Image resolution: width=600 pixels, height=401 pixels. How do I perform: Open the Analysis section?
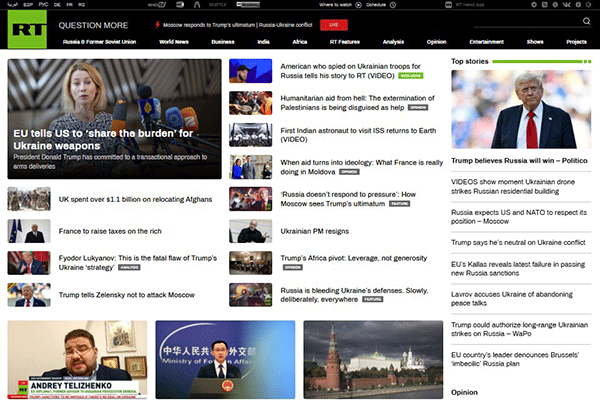pos(393,42)
